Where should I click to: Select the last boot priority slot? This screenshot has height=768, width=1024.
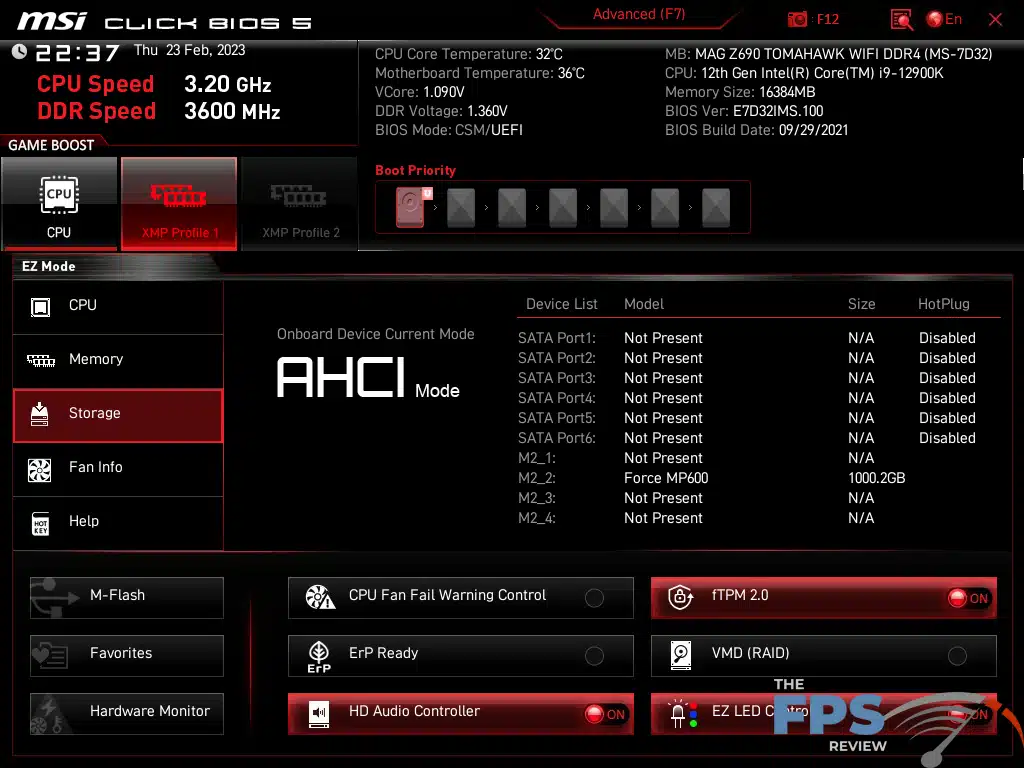716,207
